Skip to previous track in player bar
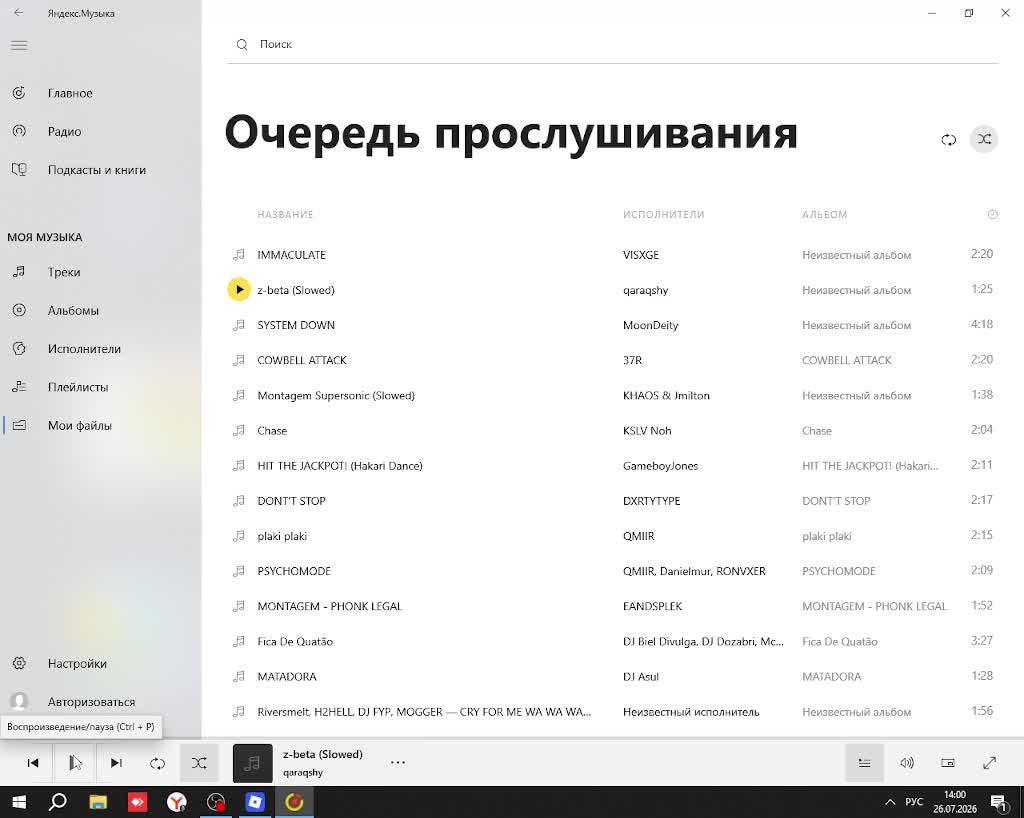 coord(33,763)
